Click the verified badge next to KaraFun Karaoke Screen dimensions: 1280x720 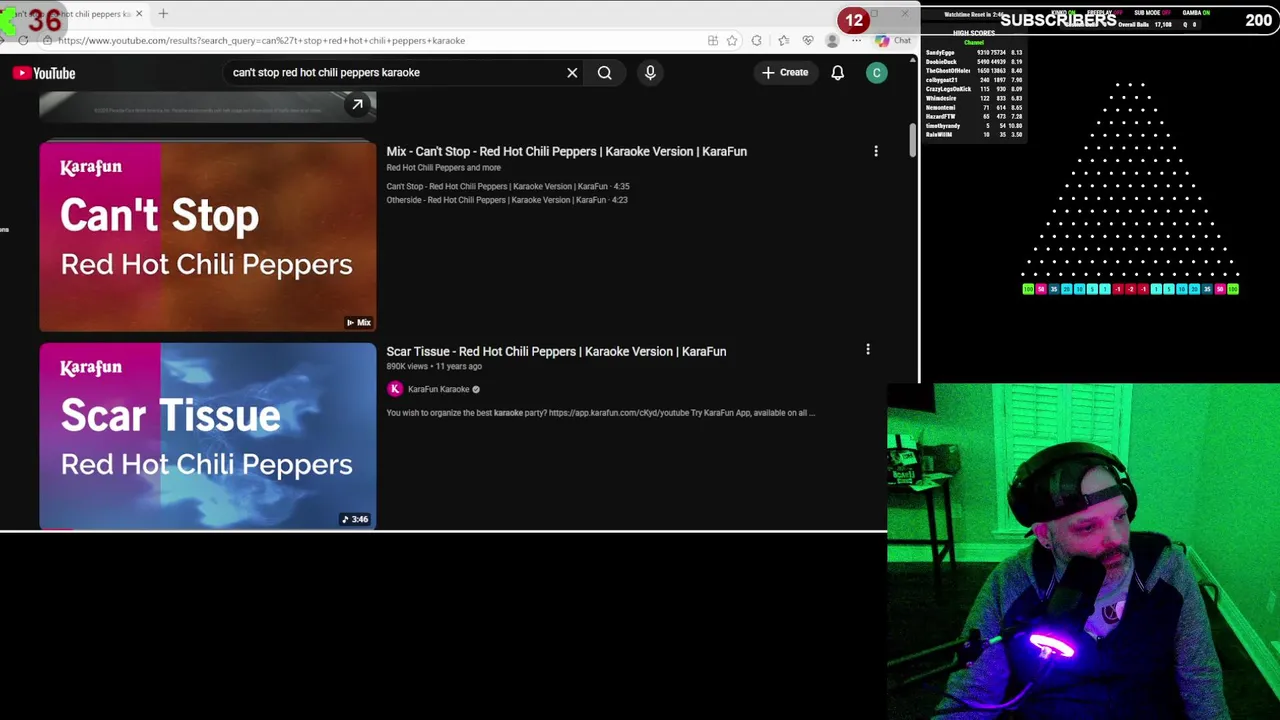(x=476, y=389)
